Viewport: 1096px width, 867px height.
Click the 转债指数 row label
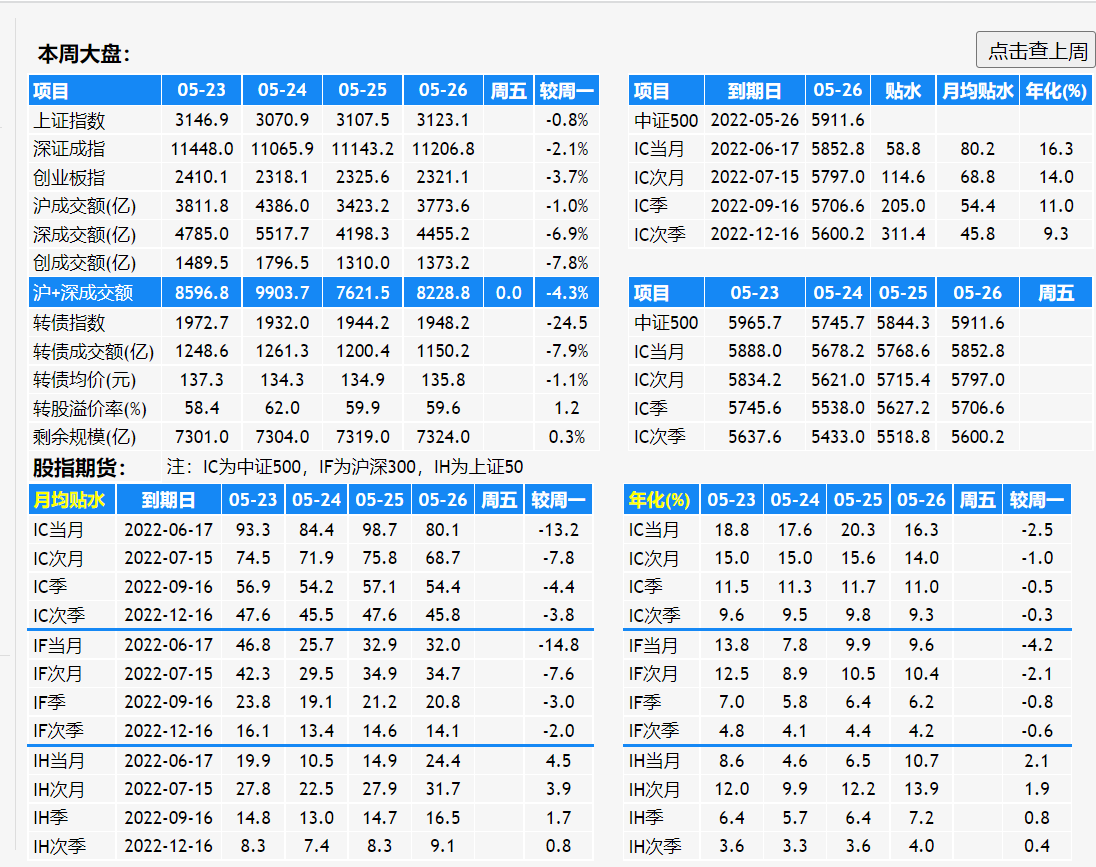point(69,323)
